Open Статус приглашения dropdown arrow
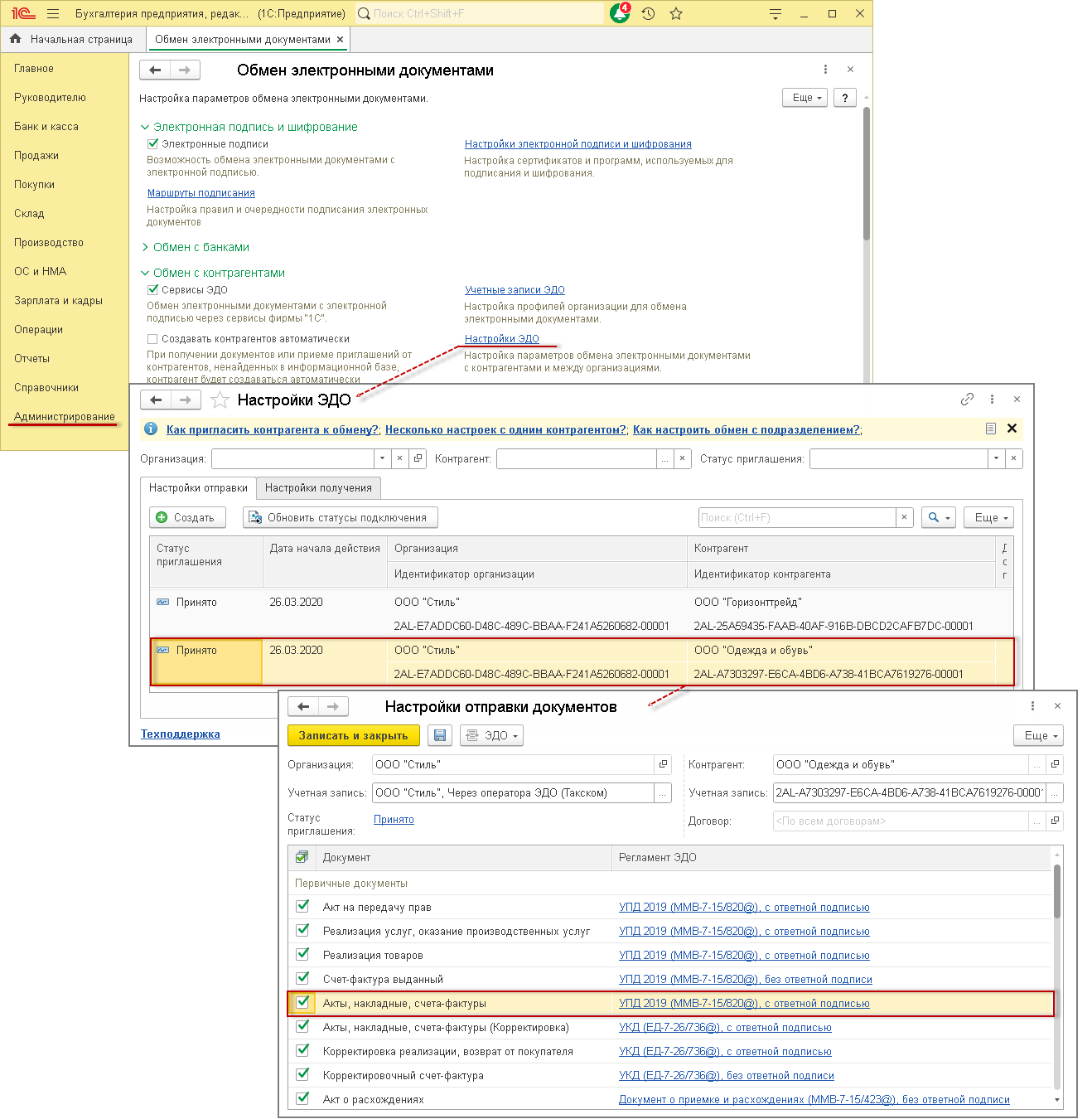Viewport: 1092px width, 1119px height. [x=996, y=458]
